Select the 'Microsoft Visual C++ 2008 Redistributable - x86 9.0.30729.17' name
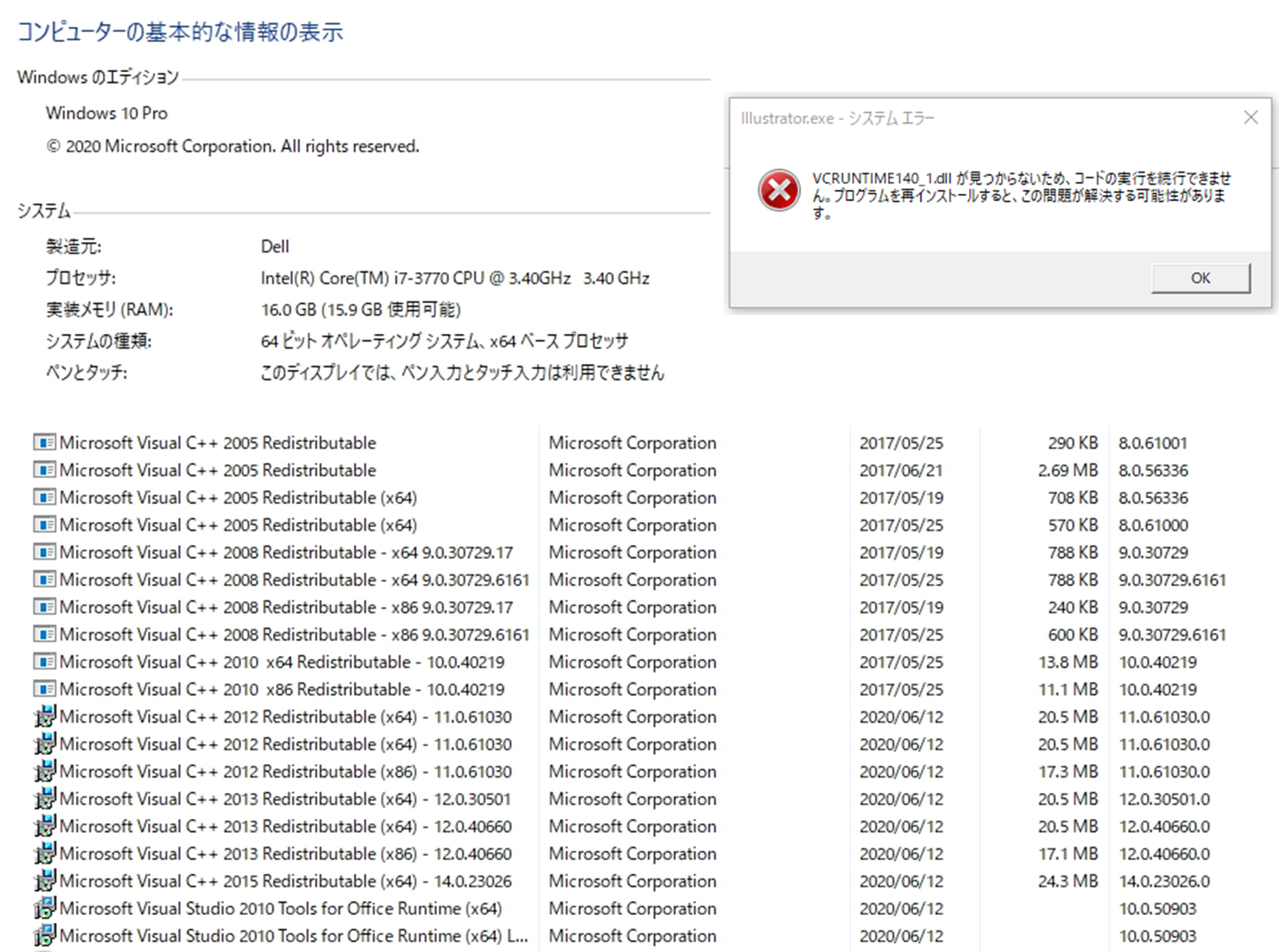 tap(286, 608)
